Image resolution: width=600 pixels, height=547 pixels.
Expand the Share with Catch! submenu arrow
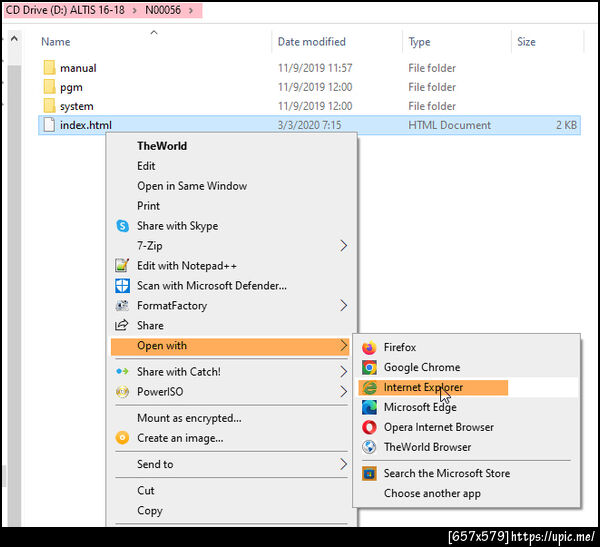343,371
